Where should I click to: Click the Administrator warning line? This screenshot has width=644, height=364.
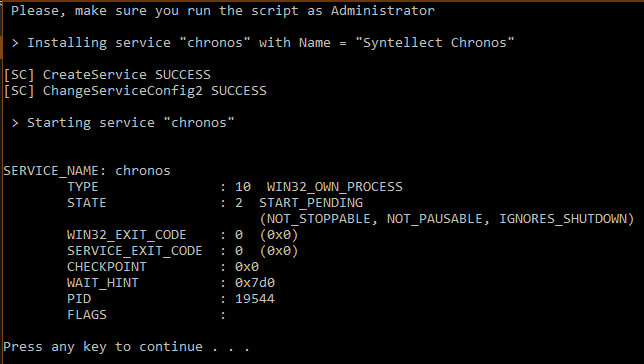point(223,11)
